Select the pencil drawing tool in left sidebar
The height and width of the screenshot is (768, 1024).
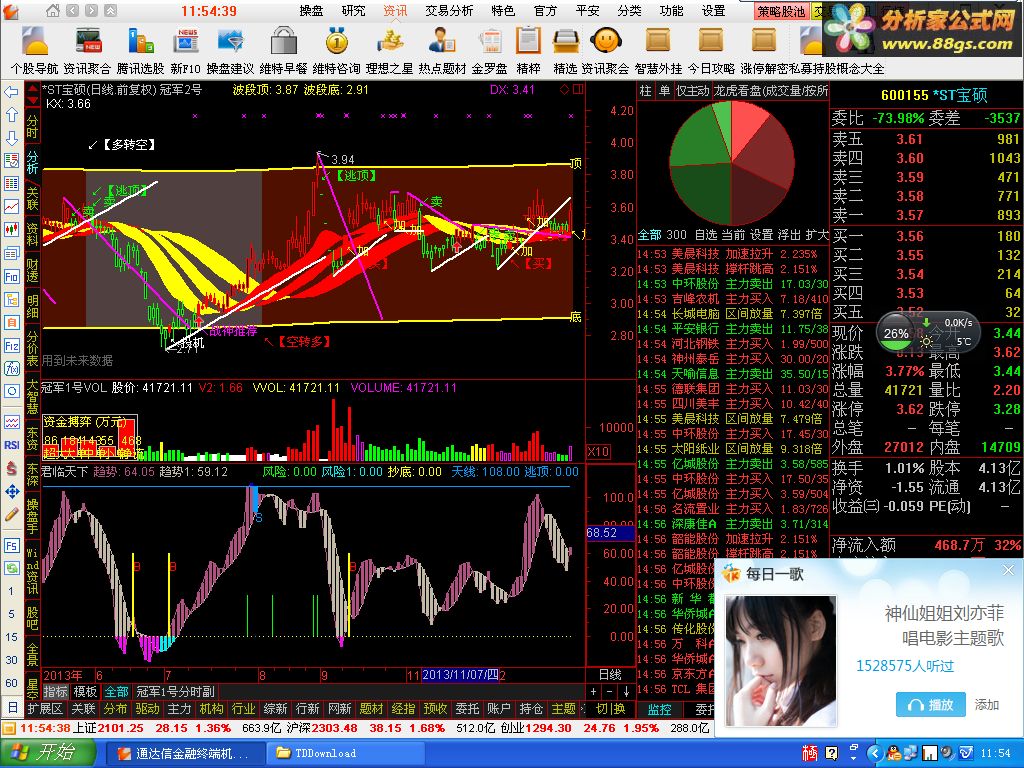tap(11, 514)
